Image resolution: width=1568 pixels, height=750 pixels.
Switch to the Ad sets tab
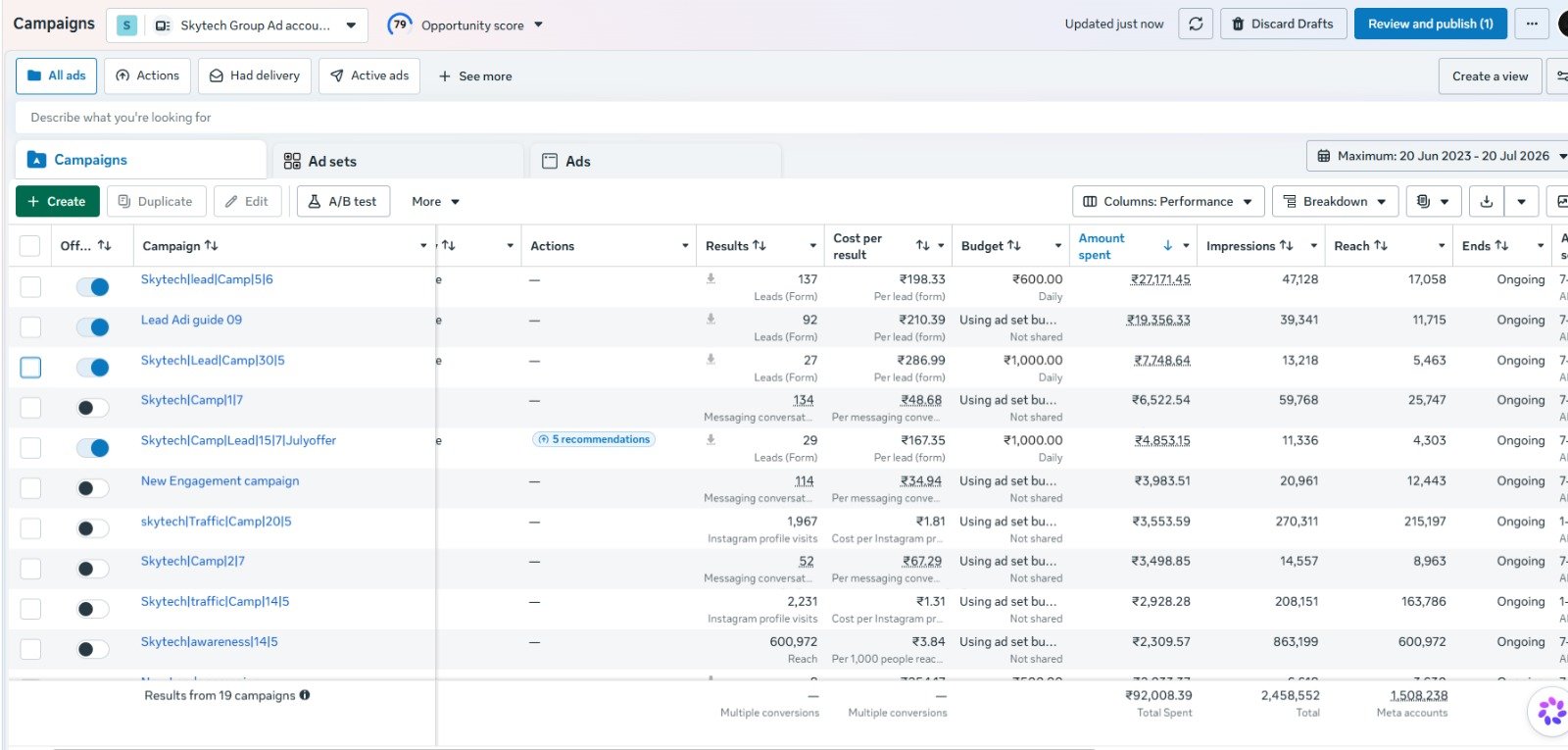click(x=396, y=161)
